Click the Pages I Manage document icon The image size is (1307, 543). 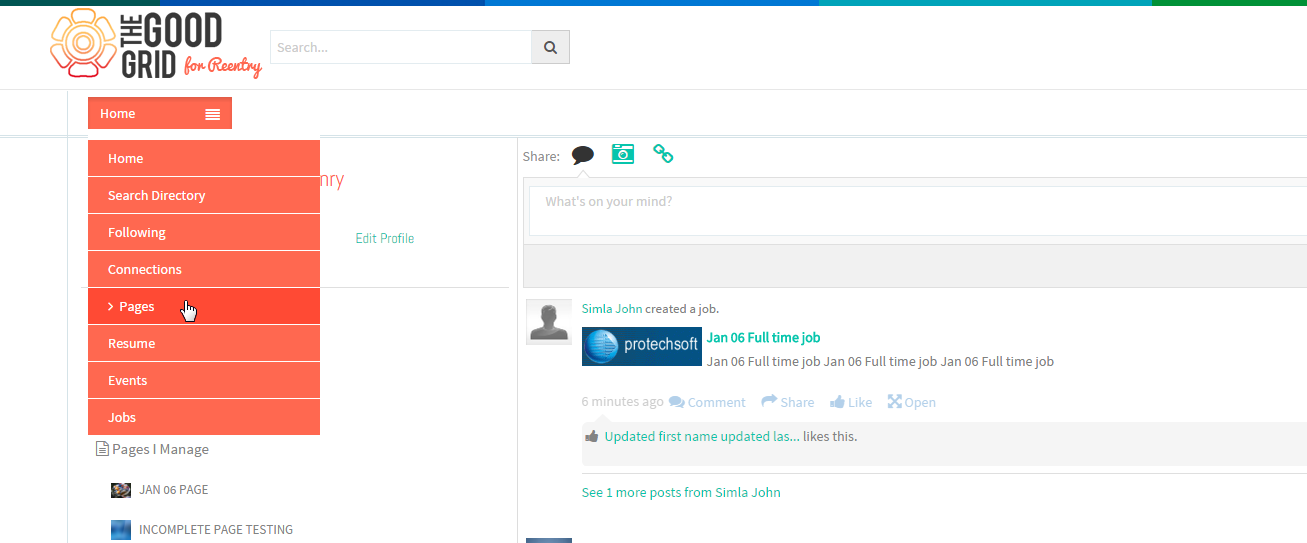pyautogui.click(x=101, y=449)
